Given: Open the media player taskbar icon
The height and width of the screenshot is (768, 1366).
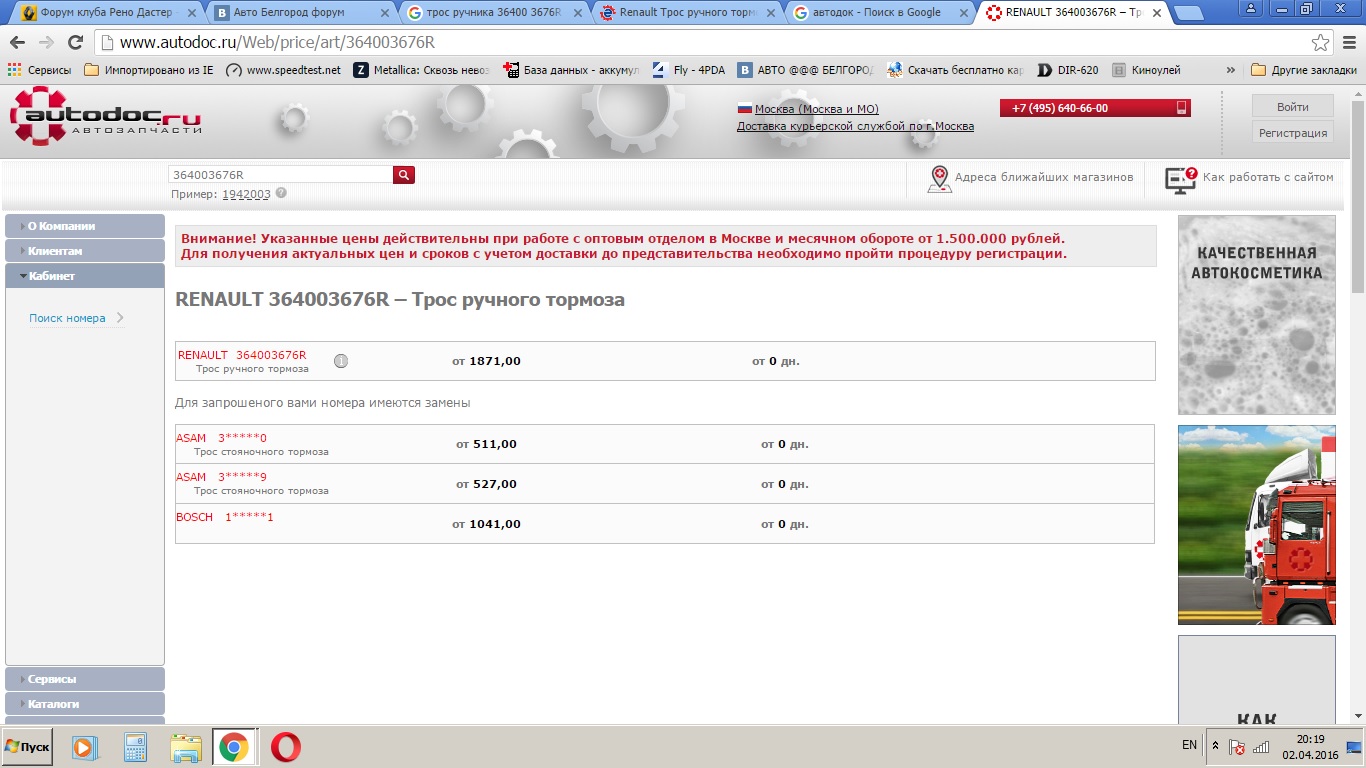Looking at the screenshot, I should (84, 747).
